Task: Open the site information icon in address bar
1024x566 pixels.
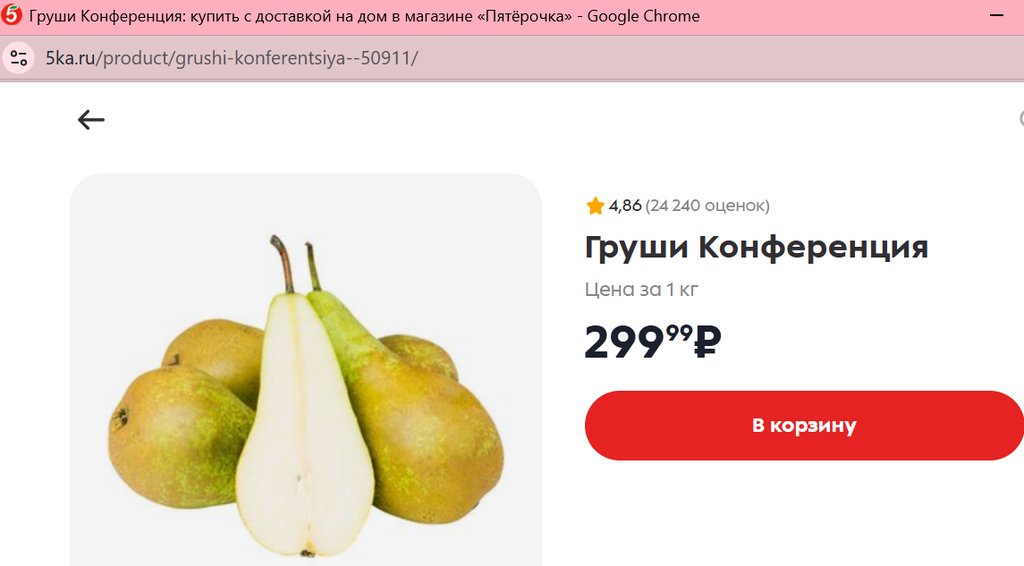Action: click(19, 58)
